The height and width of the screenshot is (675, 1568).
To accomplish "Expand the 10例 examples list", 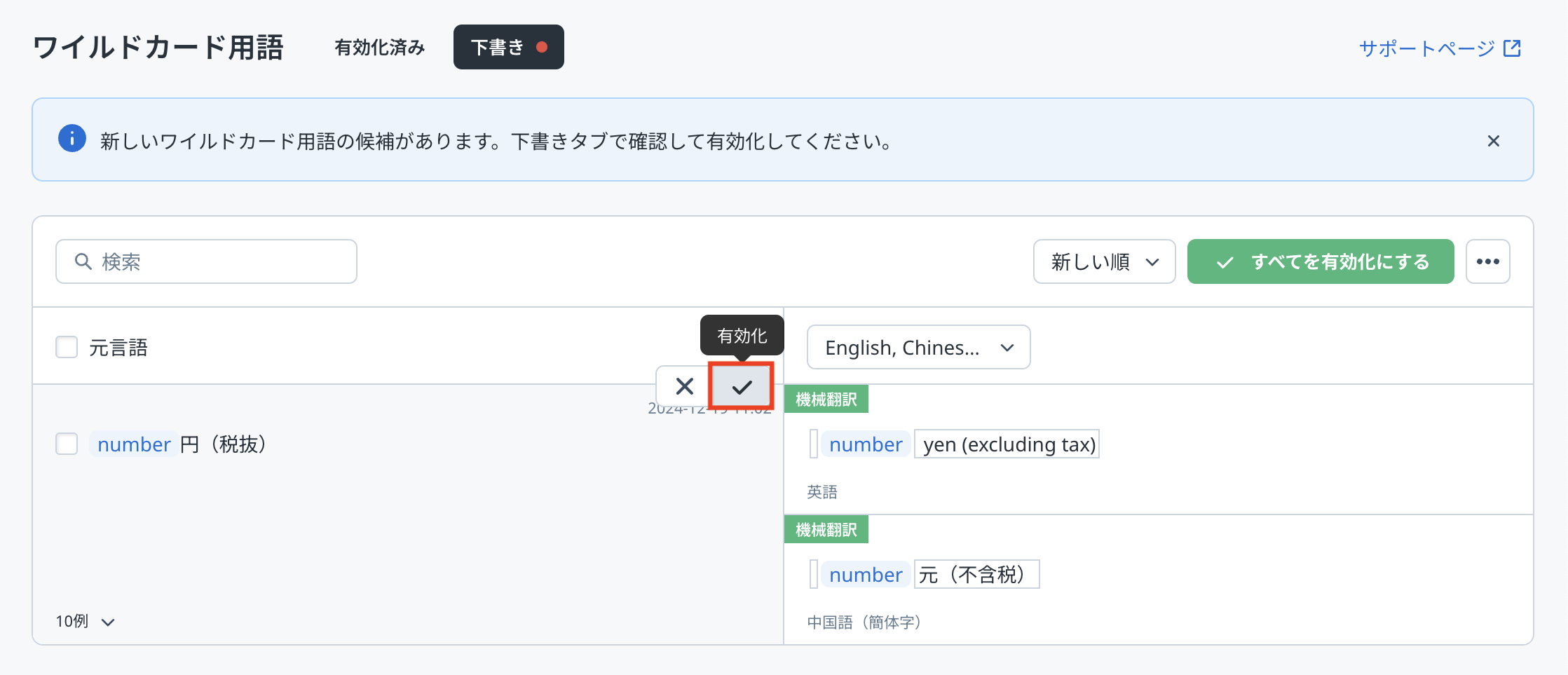I will coord(85,622).
